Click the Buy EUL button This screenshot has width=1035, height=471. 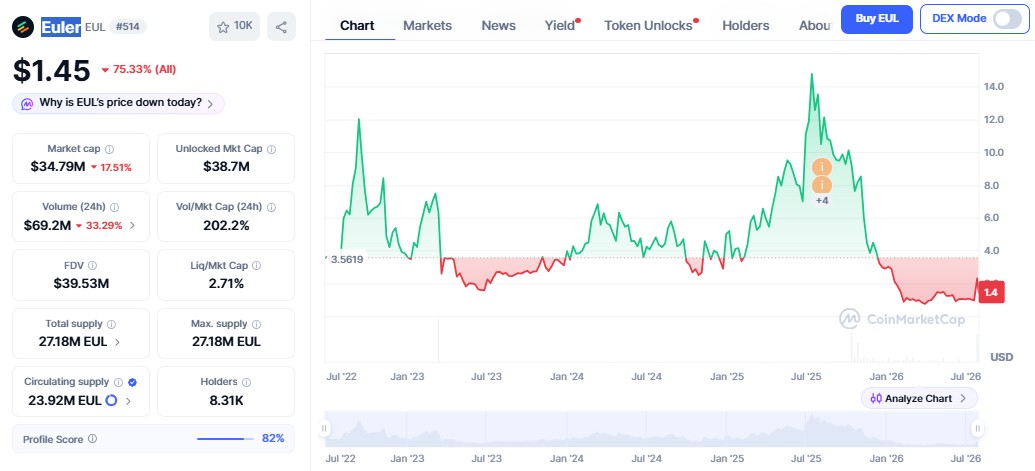877,19
